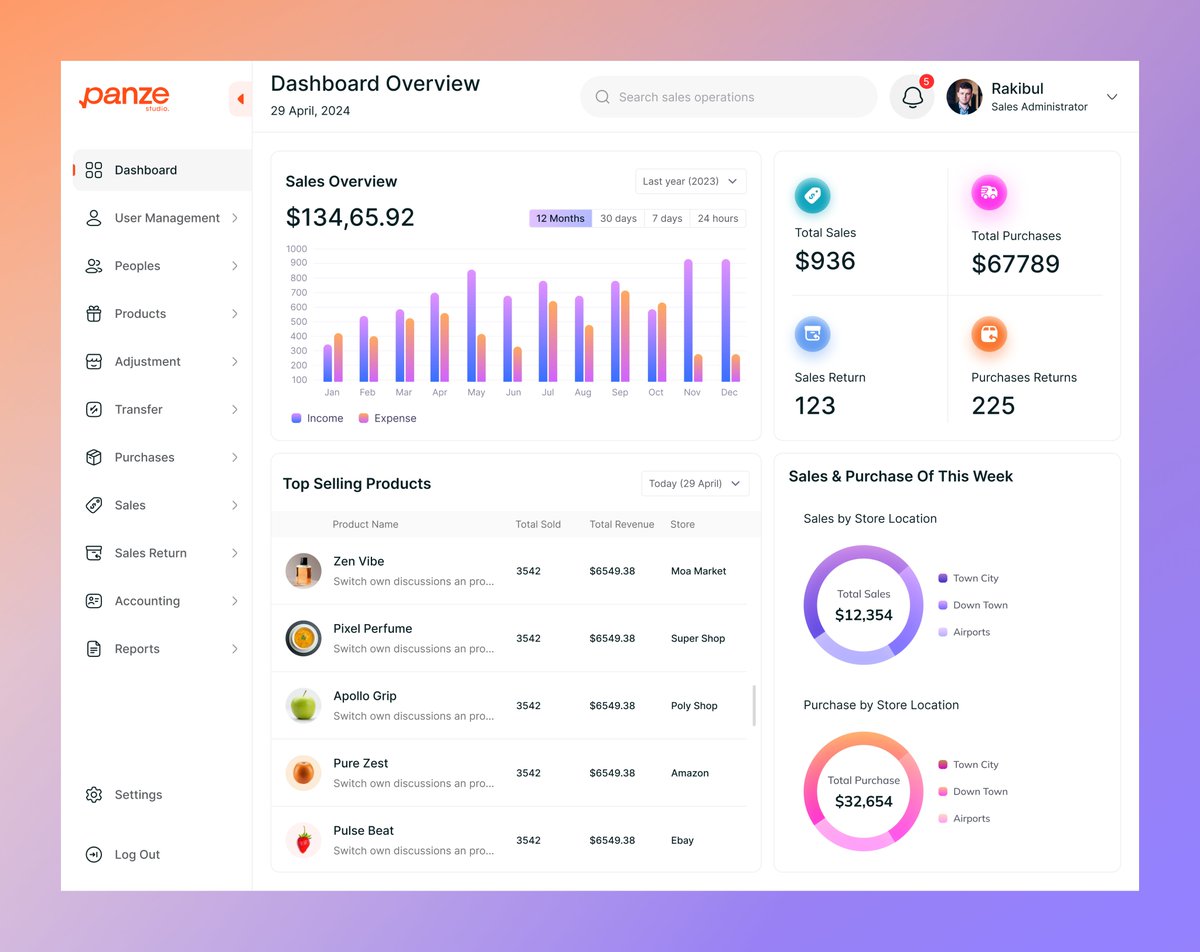Click inside the sales operations search field
Screen dimensions: 1200x952
pyautogui.click(x=728, y=96)
